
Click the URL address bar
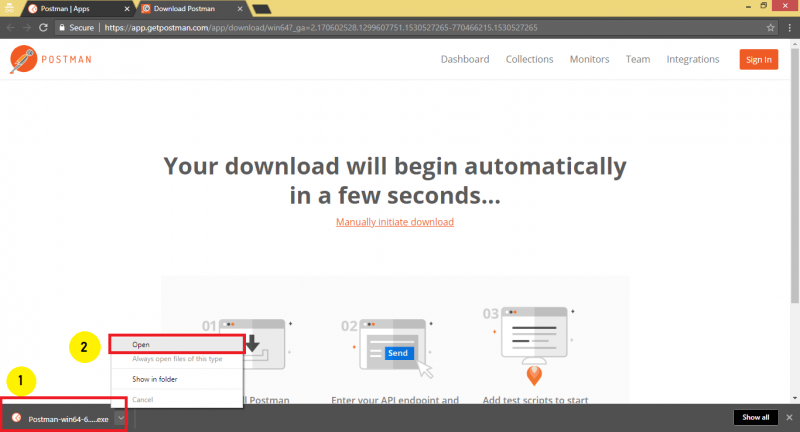click(400, 28)
